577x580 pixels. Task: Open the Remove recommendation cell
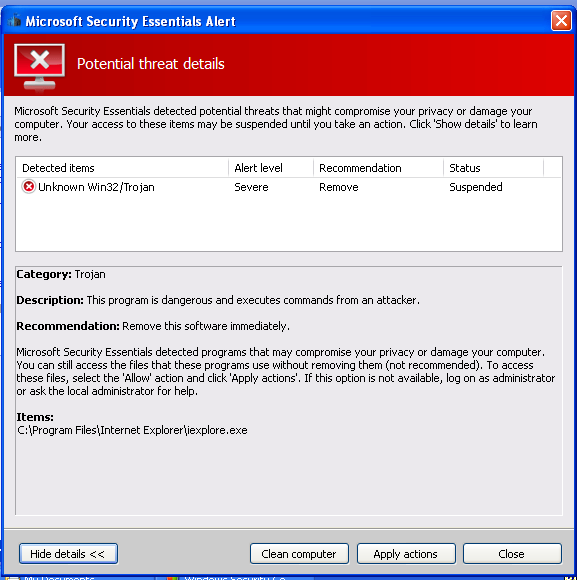coord(338,187)
